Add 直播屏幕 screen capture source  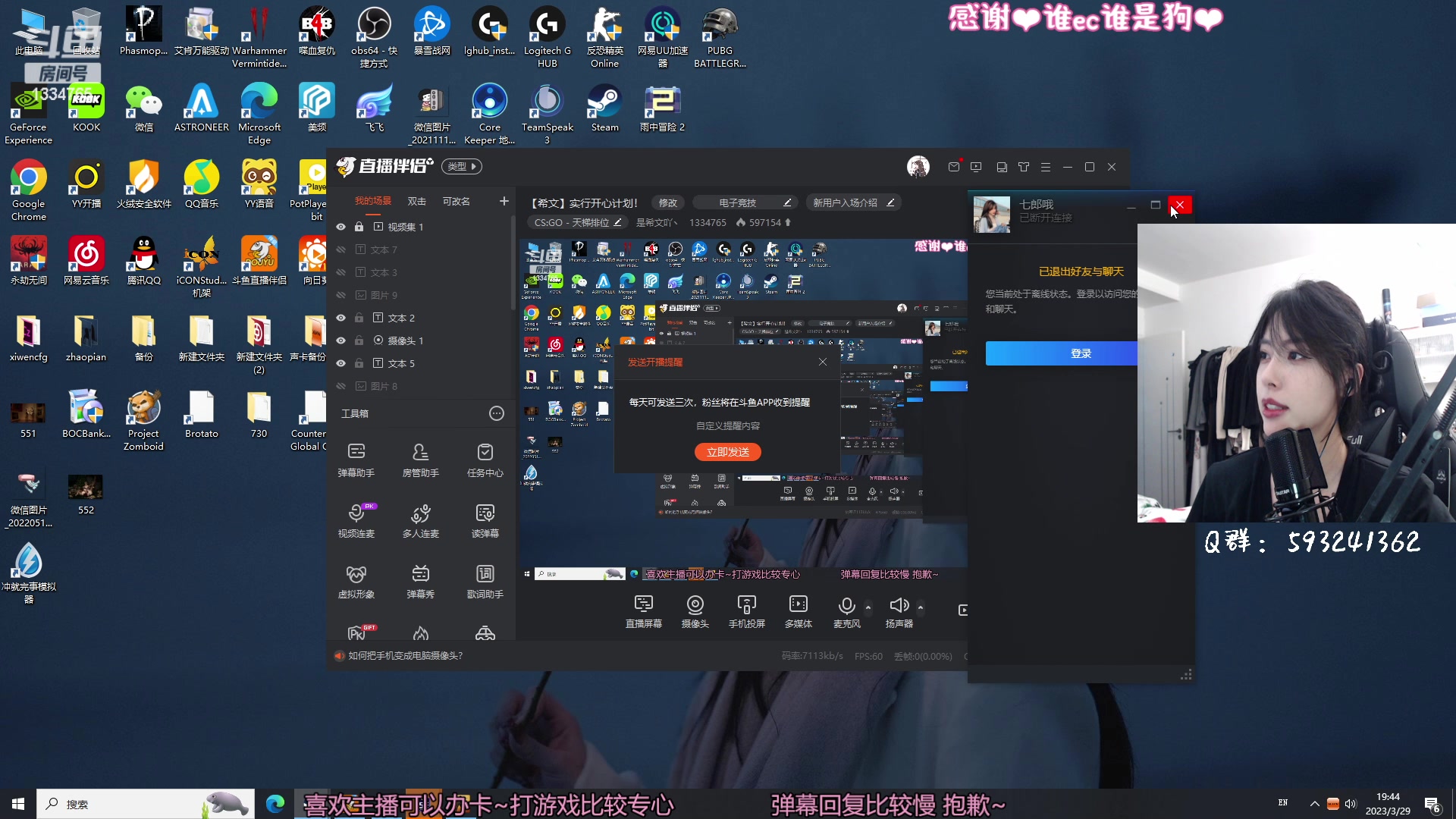click(643, 611)
